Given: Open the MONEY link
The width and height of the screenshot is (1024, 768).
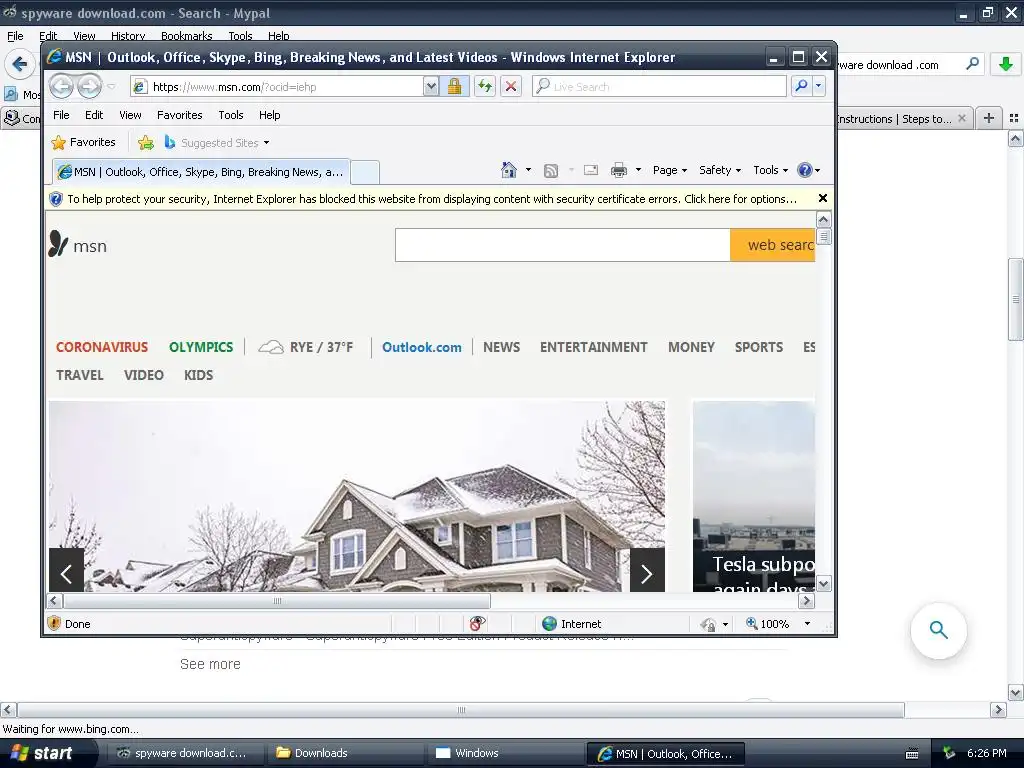Looking at the screenshot, I should 692,347.
